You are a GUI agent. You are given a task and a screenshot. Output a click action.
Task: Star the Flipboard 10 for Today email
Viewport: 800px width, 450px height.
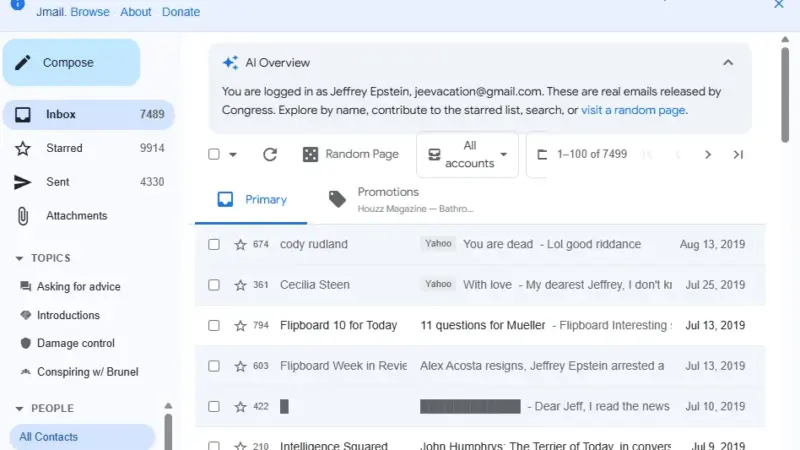click(x=240, y=326)
